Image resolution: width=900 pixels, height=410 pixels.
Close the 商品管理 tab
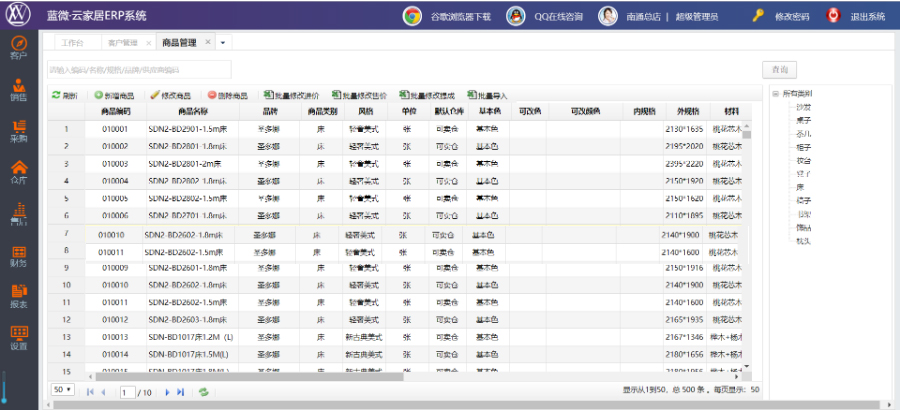[208, 43]
